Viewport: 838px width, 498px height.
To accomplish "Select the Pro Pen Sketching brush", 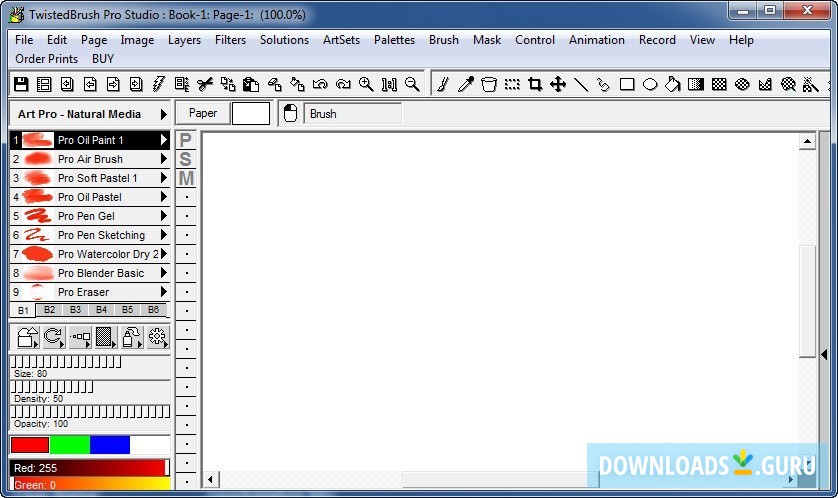I will 90,235.
